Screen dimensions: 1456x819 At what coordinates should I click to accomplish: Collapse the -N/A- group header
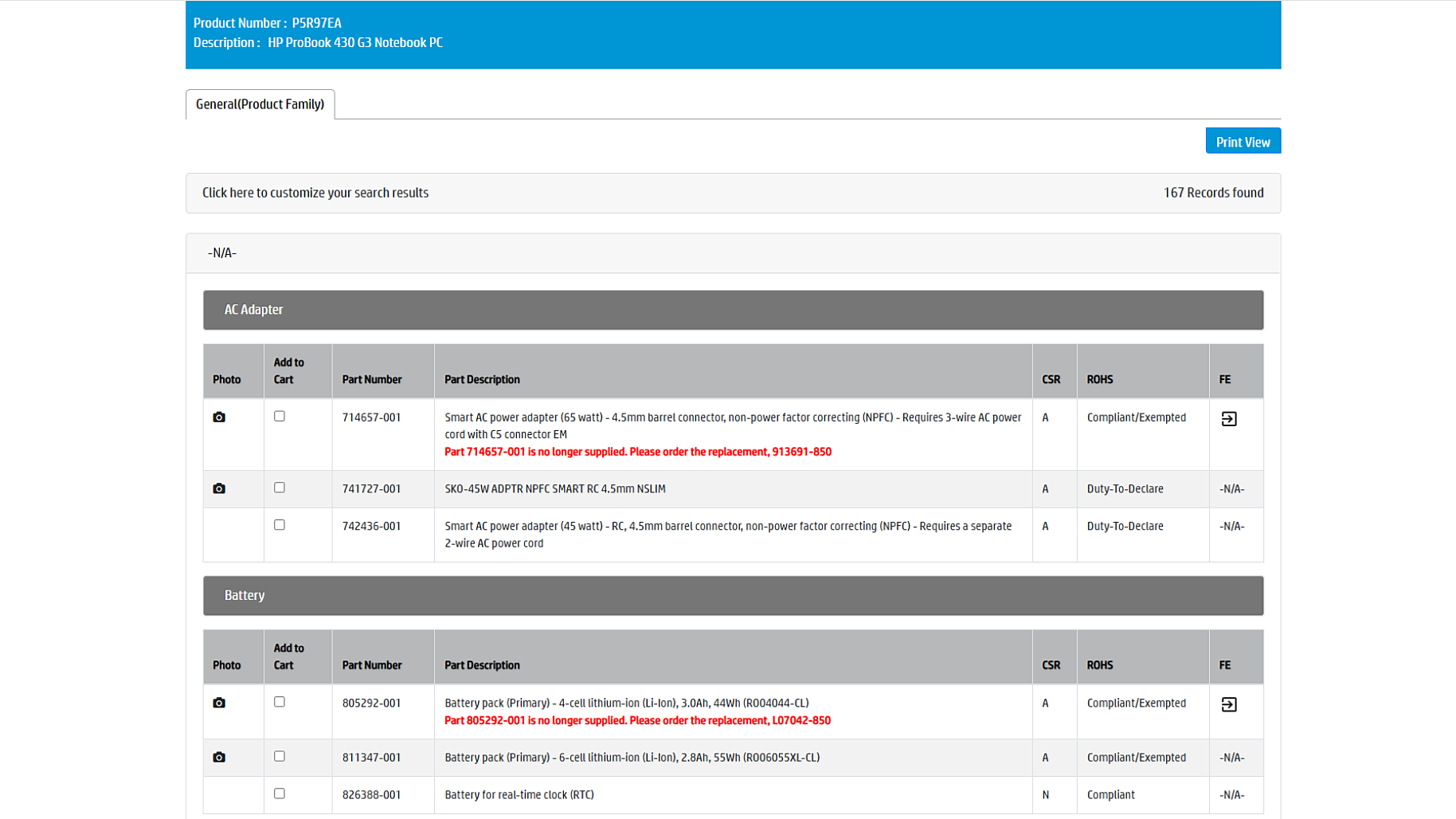pyautogui.click(x=733, y=253)
